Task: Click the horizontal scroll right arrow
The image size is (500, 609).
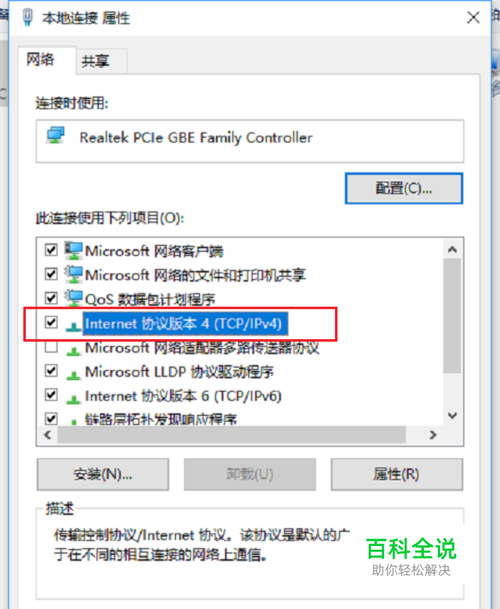Action: [433, 435]
